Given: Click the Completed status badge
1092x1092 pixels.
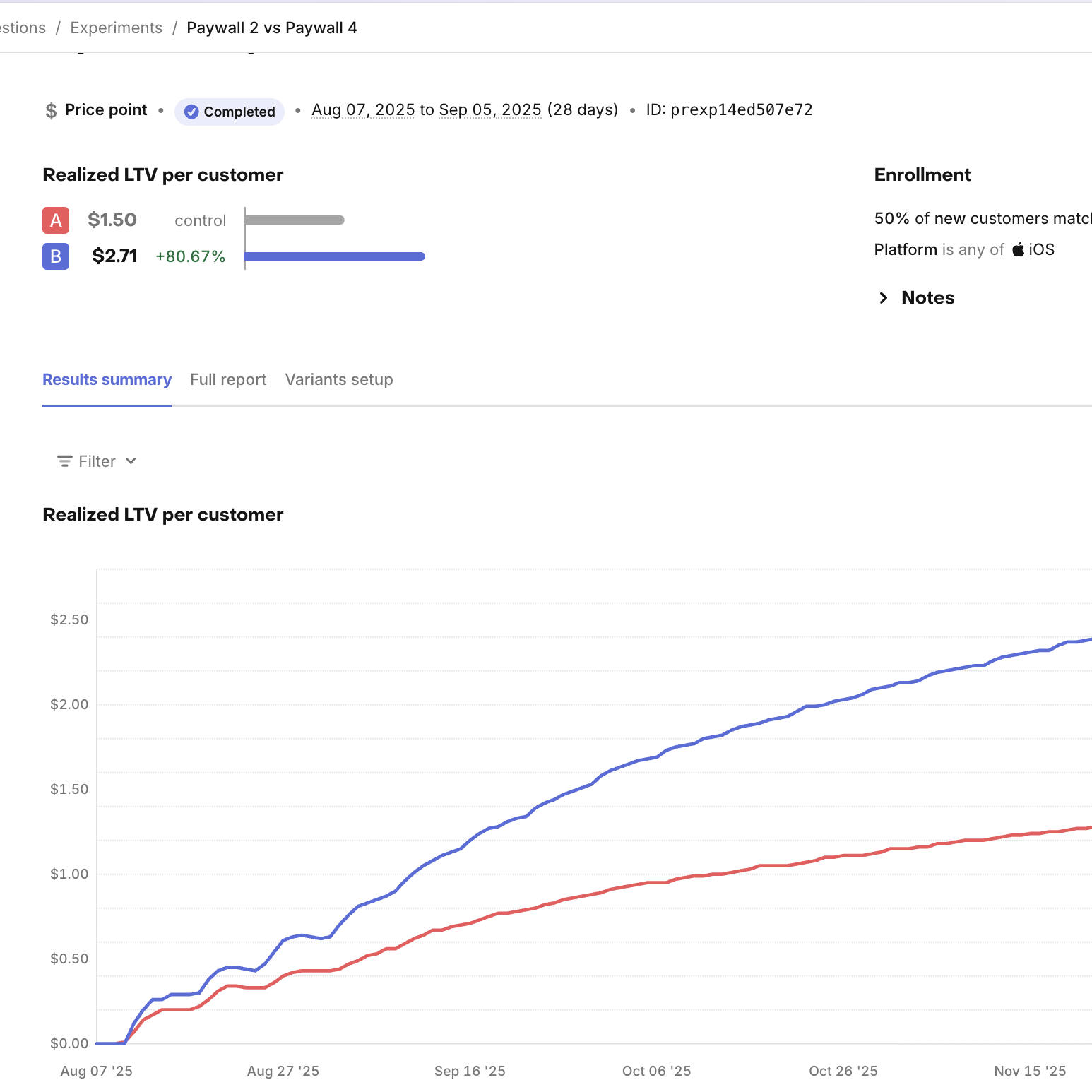Looking at the screenshot, I should (229, 111).
